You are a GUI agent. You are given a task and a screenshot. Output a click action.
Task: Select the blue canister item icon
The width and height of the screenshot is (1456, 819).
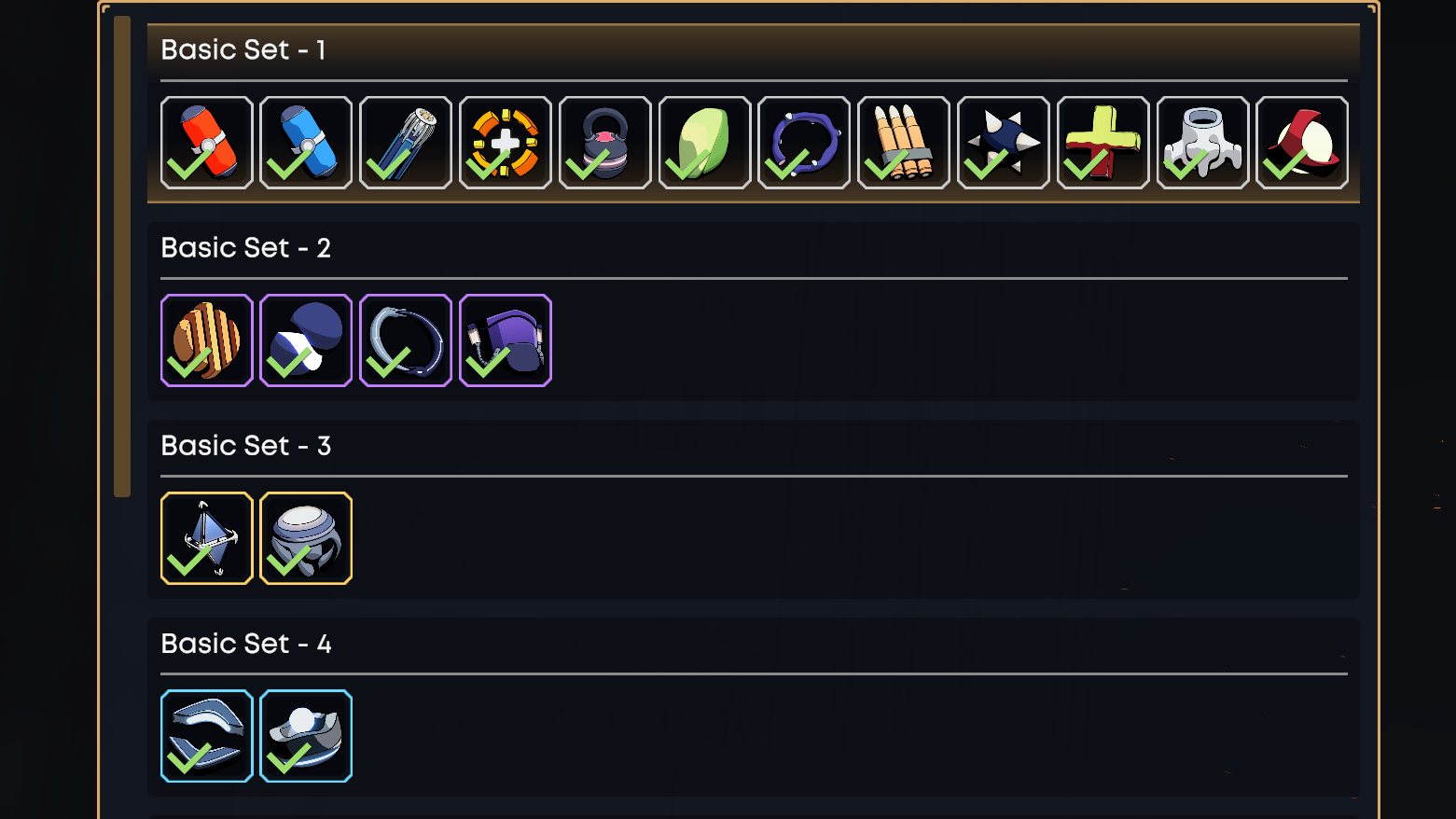point(306,143)
